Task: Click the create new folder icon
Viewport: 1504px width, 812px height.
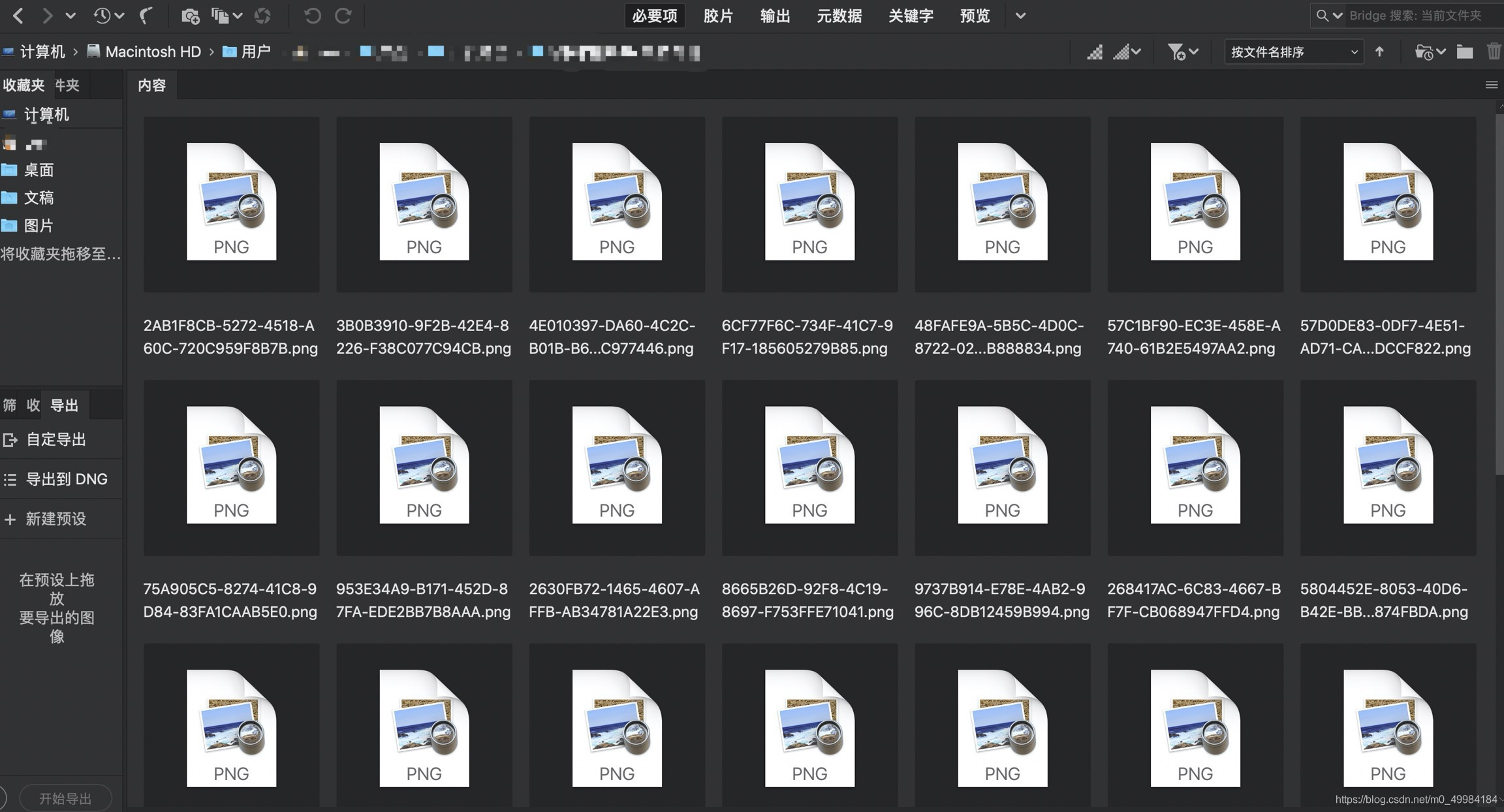Action: click(1464, 52)
